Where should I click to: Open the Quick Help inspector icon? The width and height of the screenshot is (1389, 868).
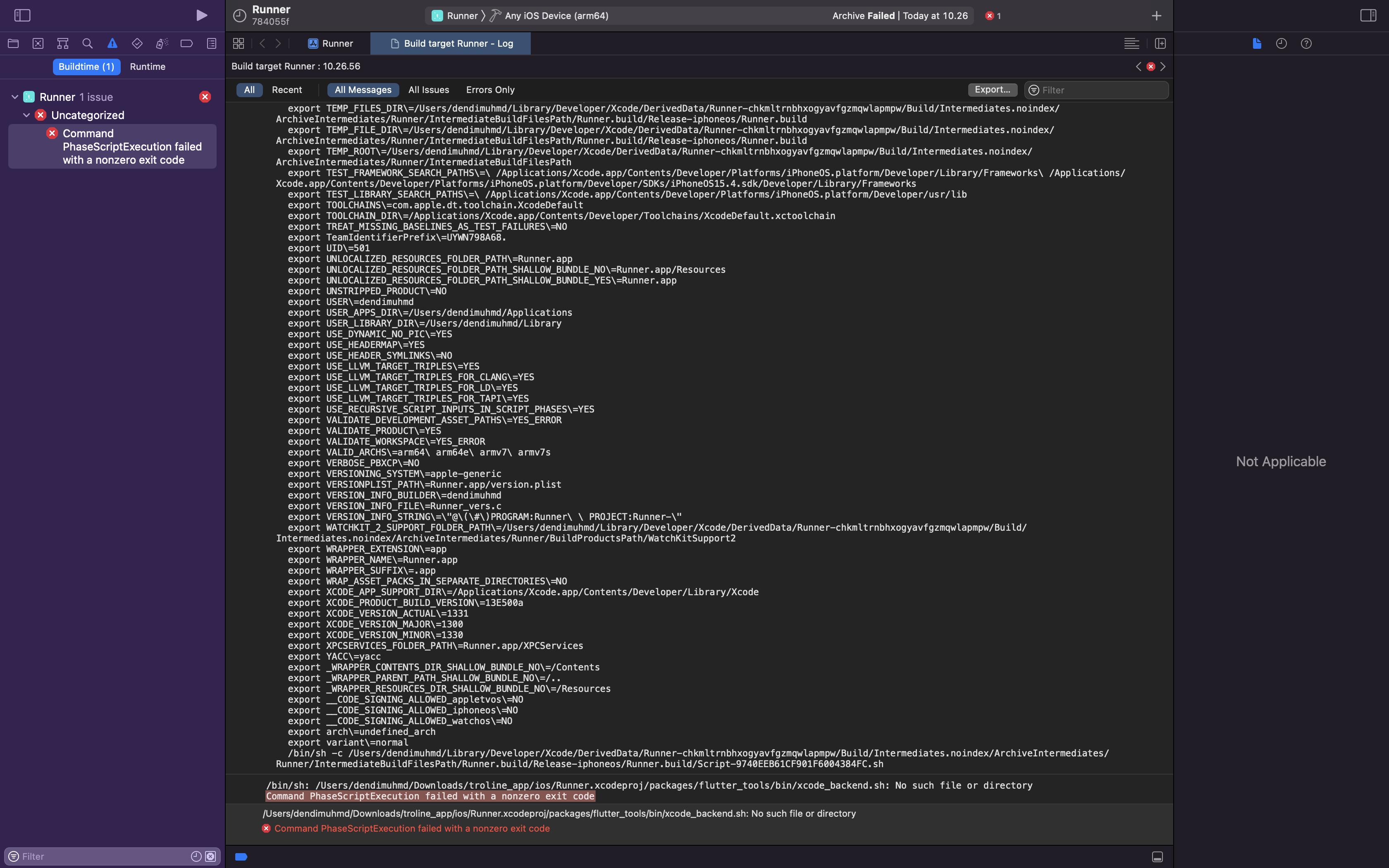click(1306, 44)
